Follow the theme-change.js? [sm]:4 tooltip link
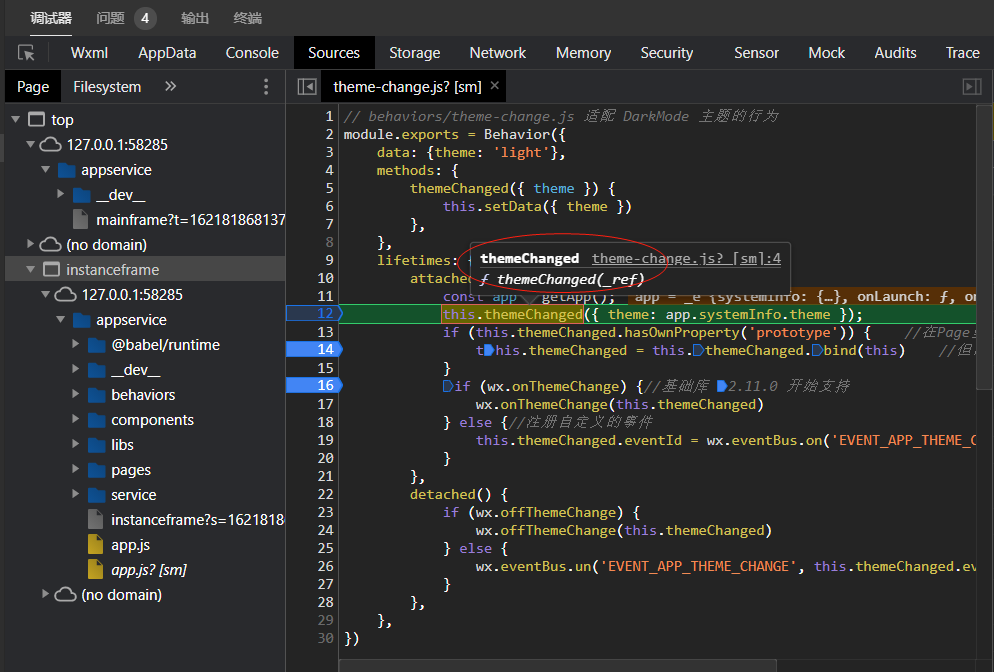This screenshot has width=994, height=672. pyautogui.click(x=687, y=258)
